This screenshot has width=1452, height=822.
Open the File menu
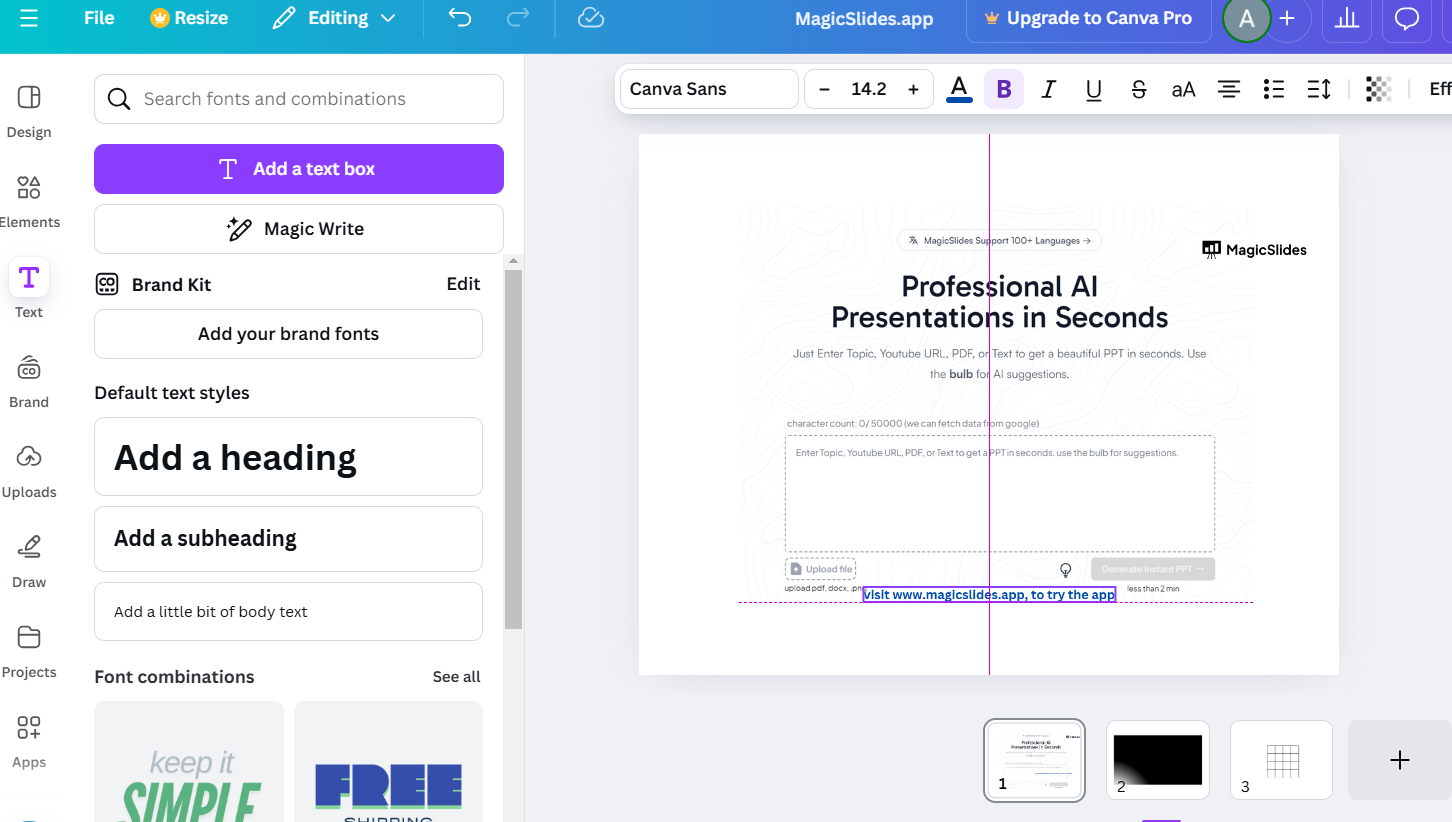click(x=99, y=18)
